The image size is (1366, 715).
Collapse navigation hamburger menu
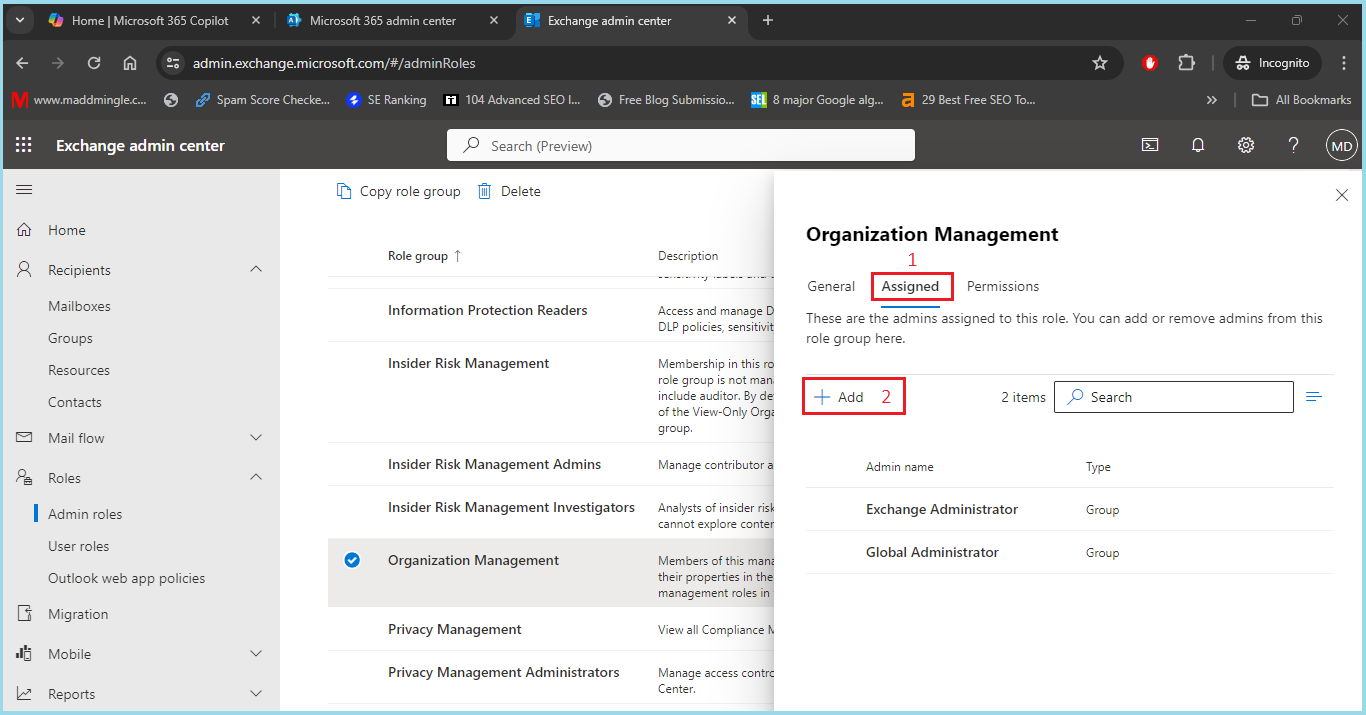24,189
